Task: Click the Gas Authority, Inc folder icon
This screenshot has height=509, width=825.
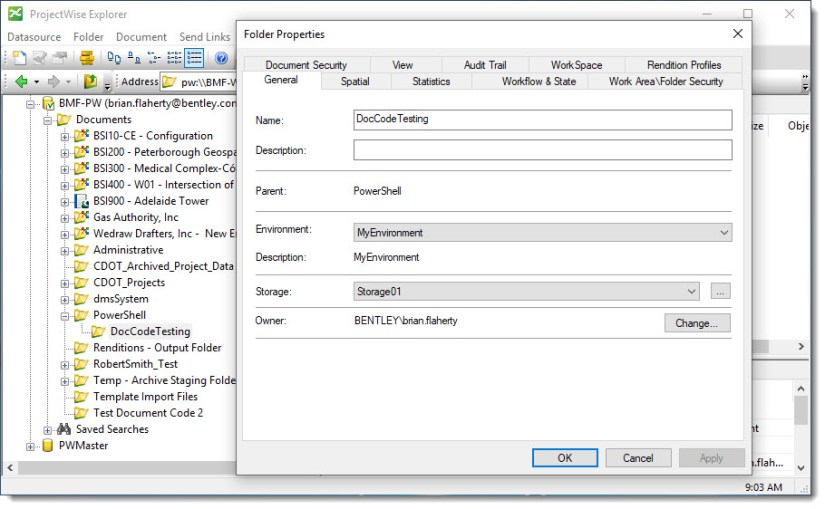Action: point(81,217)
